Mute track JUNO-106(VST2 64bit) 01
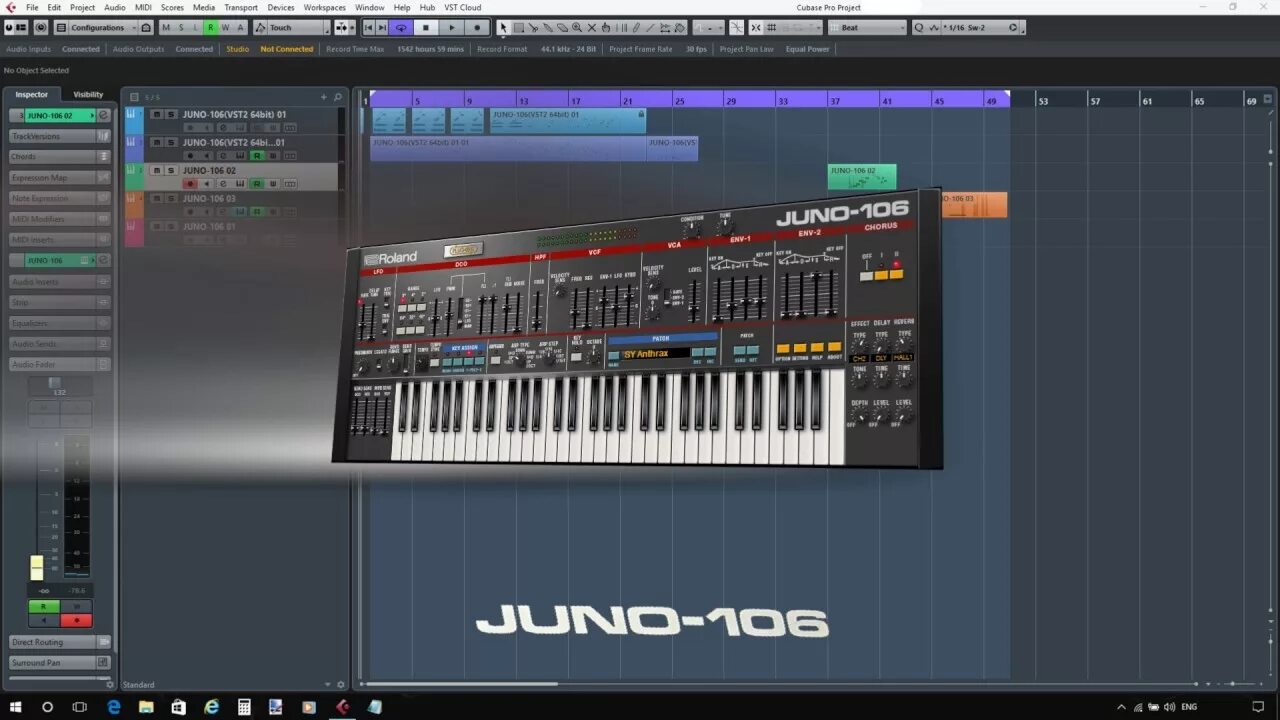 (x=156, y=114)
